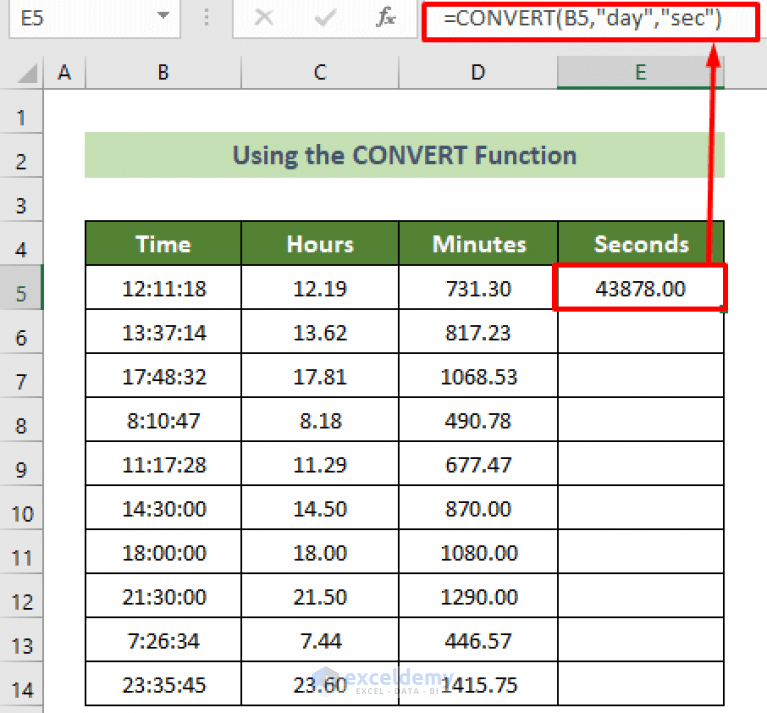Select cell with value 1080.00
Screen dimensions: 767x713
tap(478, 553)
